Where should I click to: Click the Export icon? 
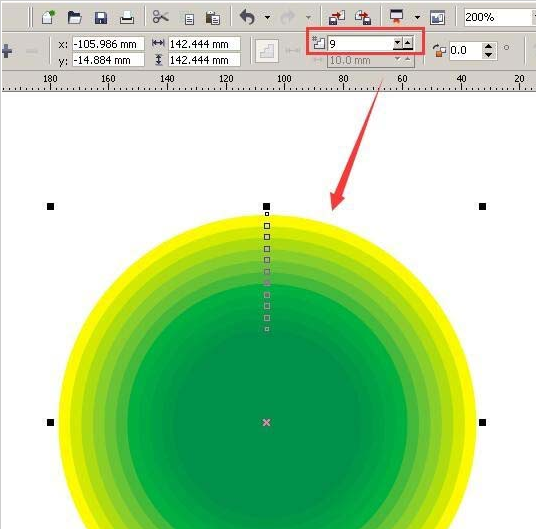point(363,17)
